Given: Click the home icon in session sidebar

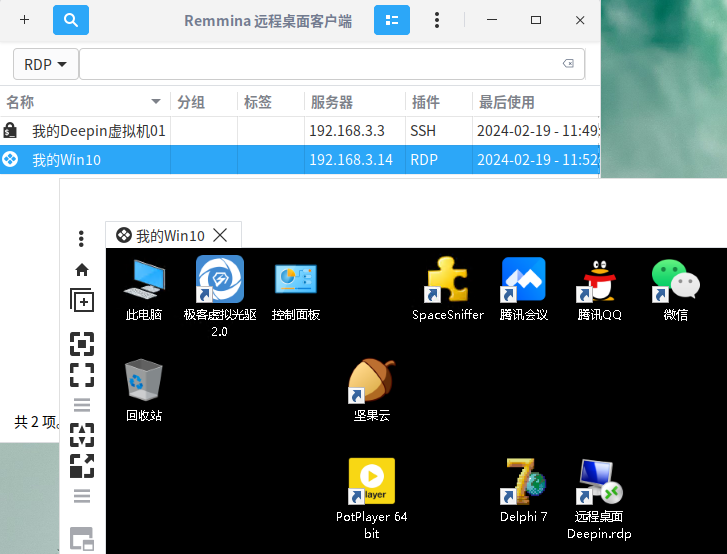Looking at the screenshot, I should click(82, 270).
